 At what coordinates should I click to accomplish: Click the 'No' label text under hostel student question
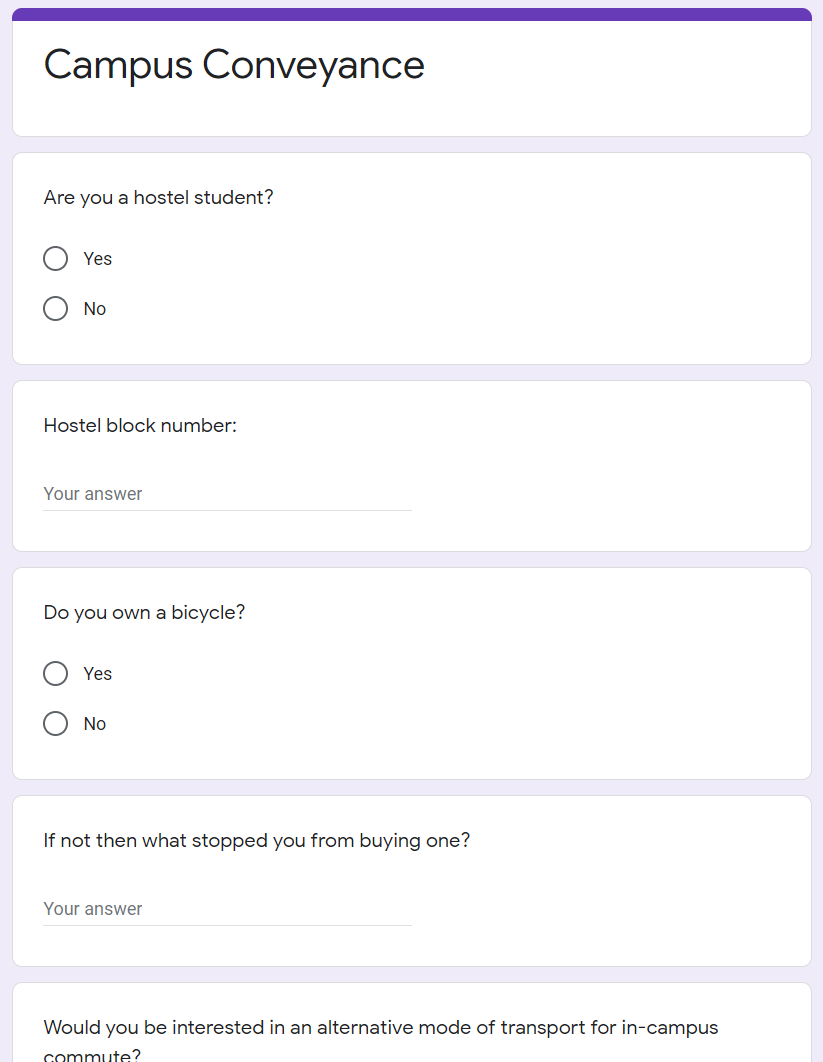coord(95,309)
